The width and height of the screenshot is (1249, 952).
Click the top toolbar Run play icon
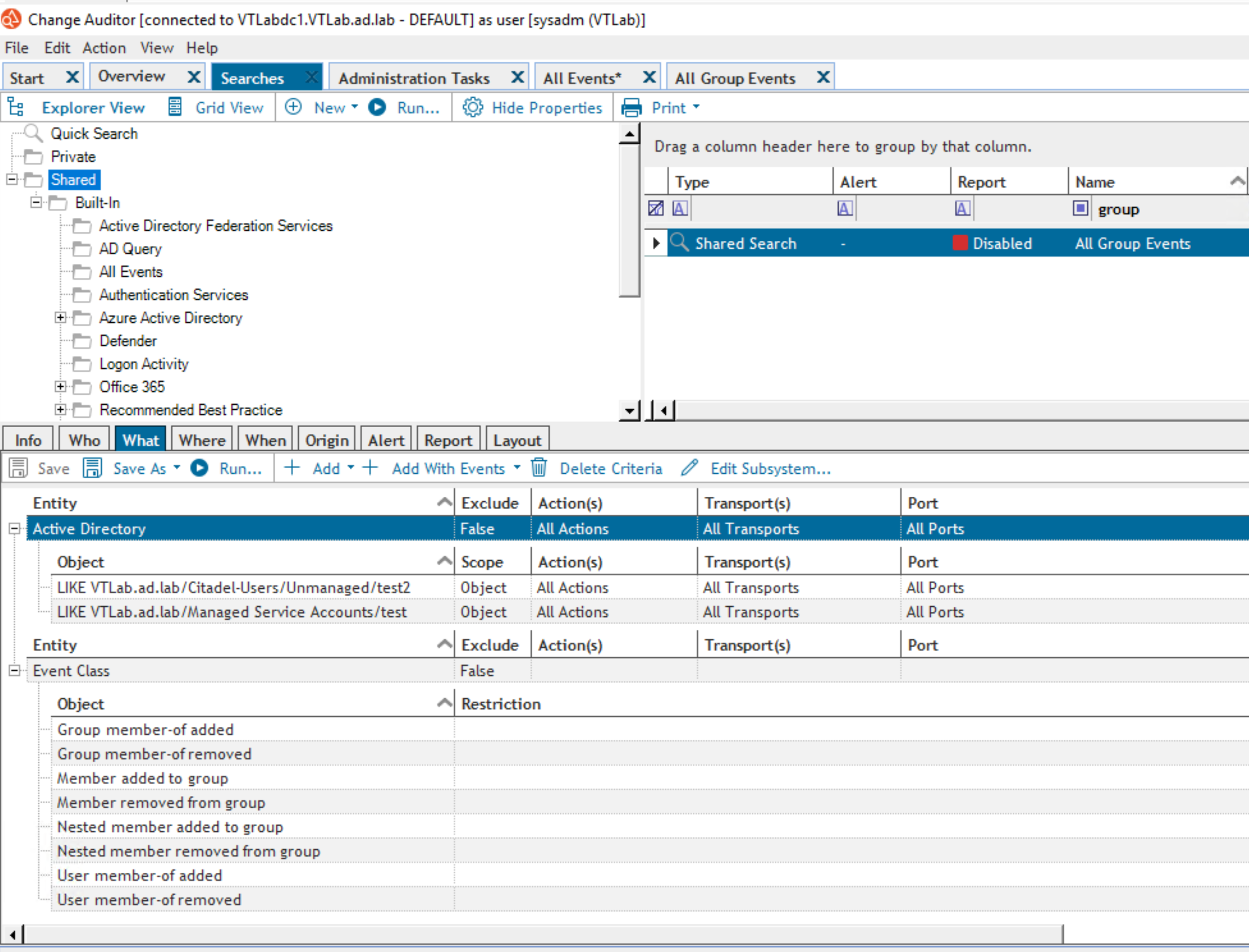(377, 106)
